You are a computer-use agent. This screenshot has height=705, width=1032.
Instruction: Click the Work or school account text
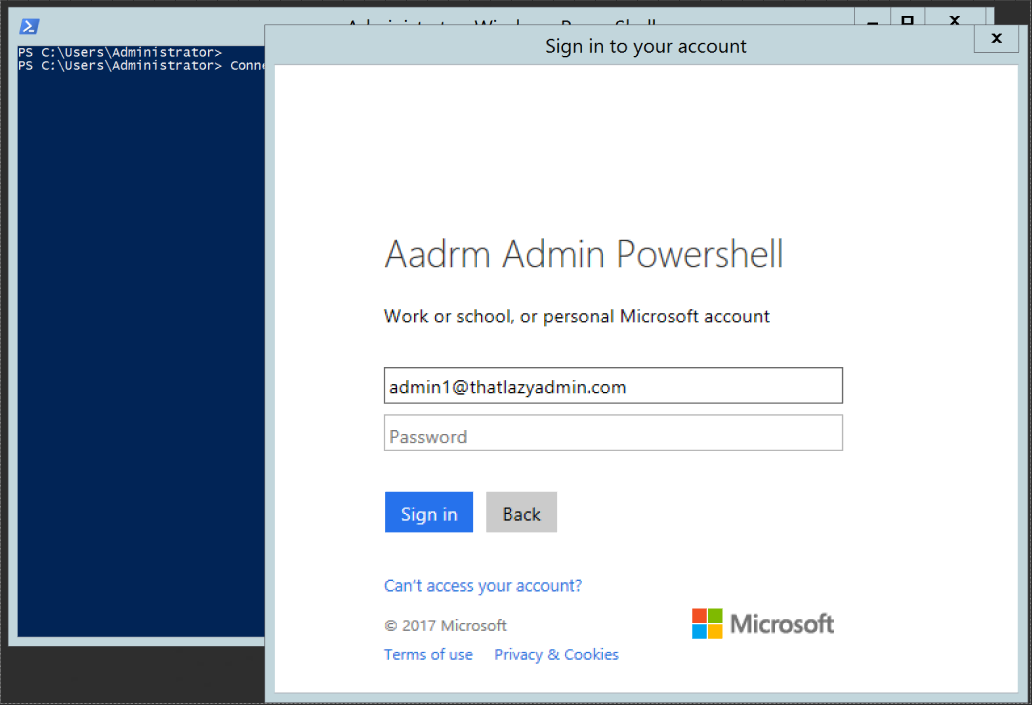coord(577,317)
